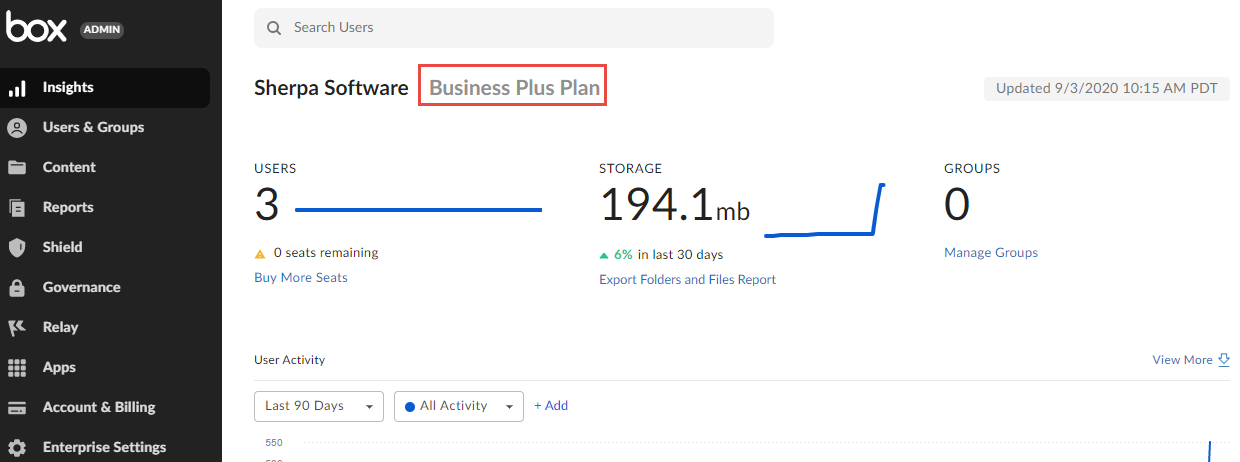Click the + Add activity filter button
This screenshot has width=1240, height=462.
tap(551, 406)
